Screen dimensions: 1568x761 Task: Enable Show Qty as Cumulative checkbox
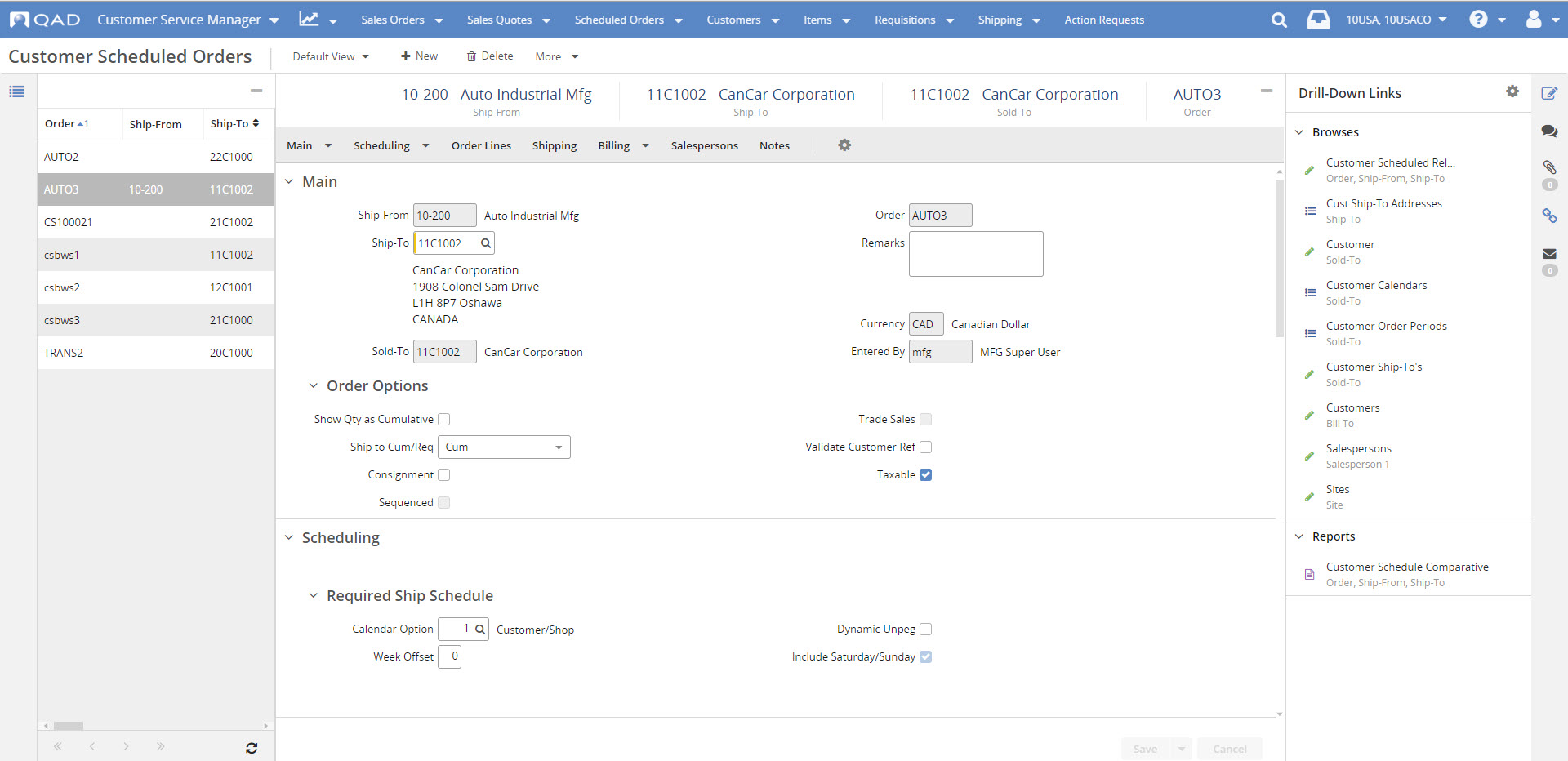click(x=444, y=420)
